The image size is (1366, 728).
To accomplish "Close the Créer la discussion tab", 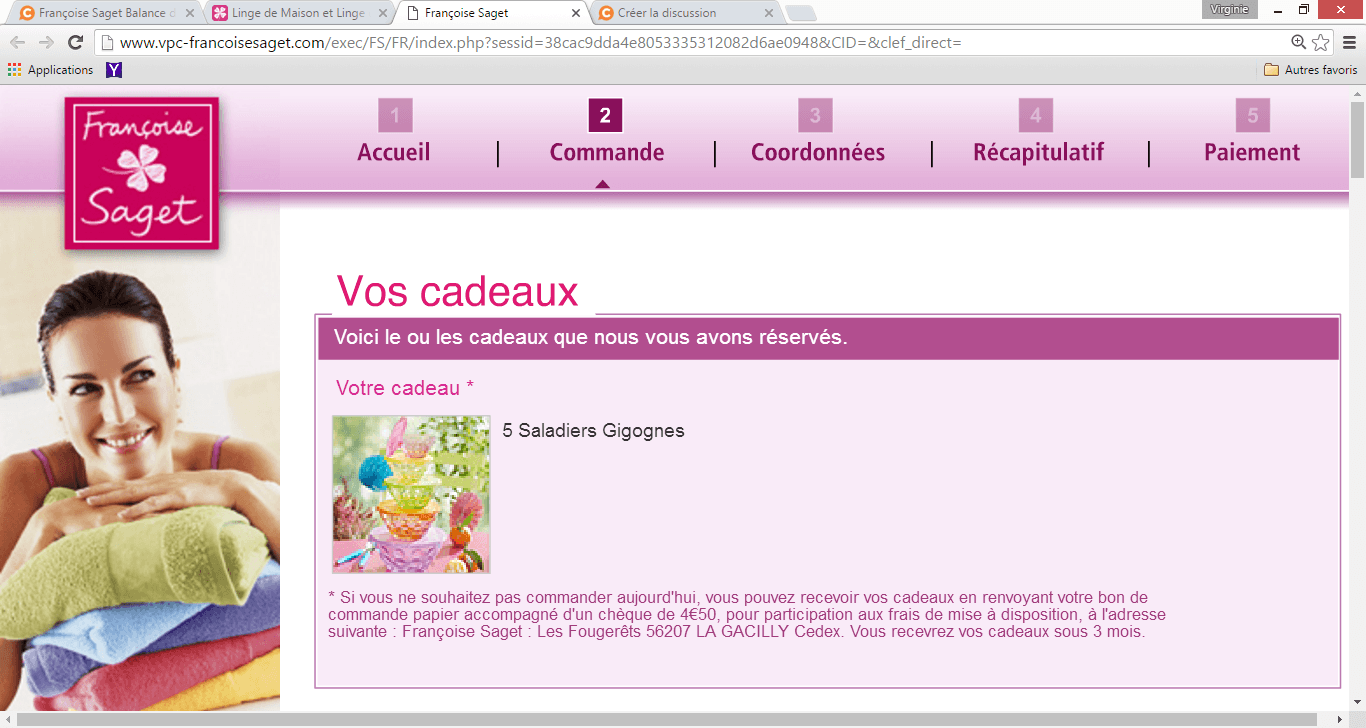I will pyautogui.click(x=769, y=13).
